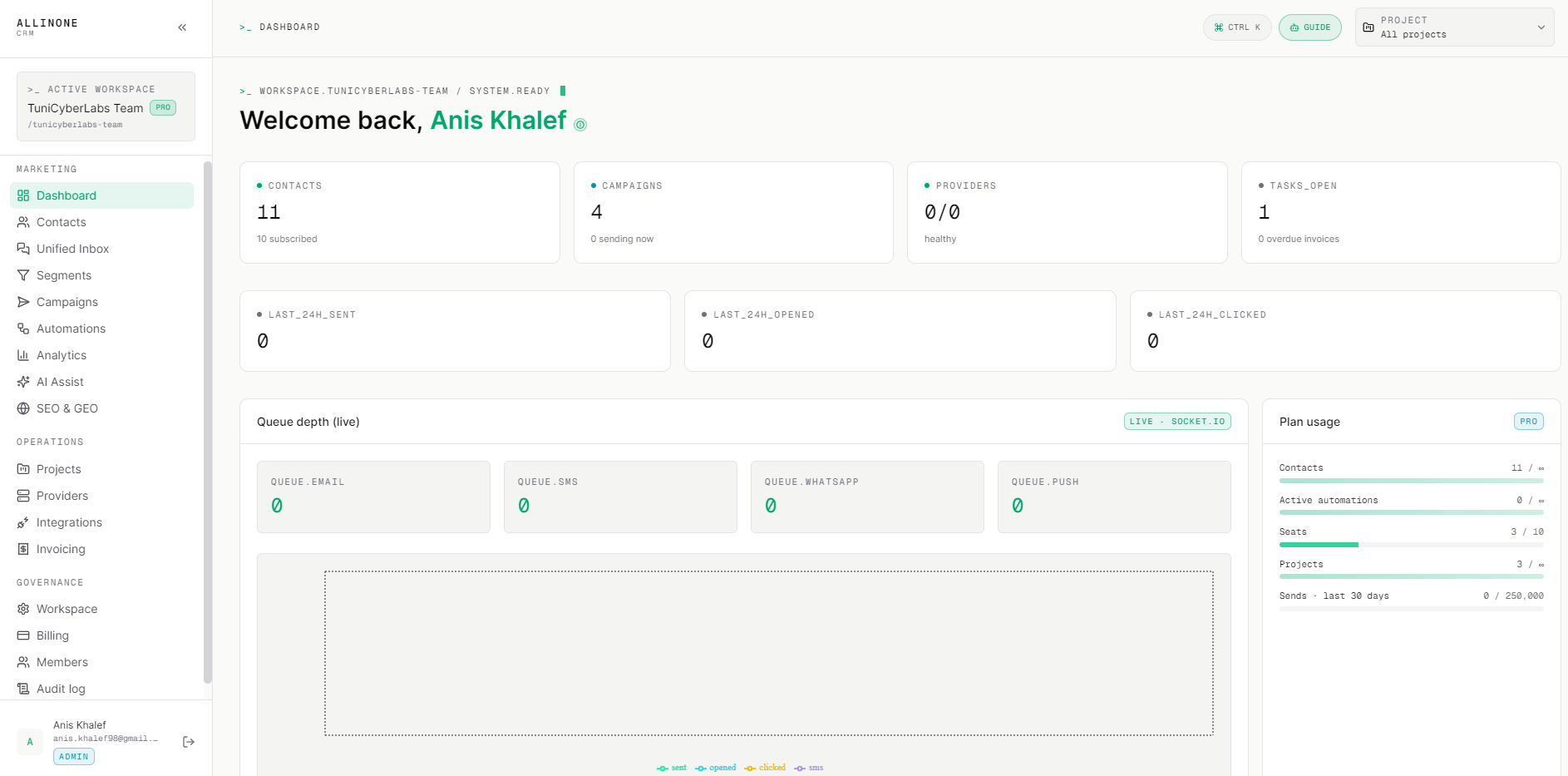The width and height of the screenshot is (1568, 776).
Task: Click the Integrations plug icon
Action: pyautogui.click(x=23, y=522)
